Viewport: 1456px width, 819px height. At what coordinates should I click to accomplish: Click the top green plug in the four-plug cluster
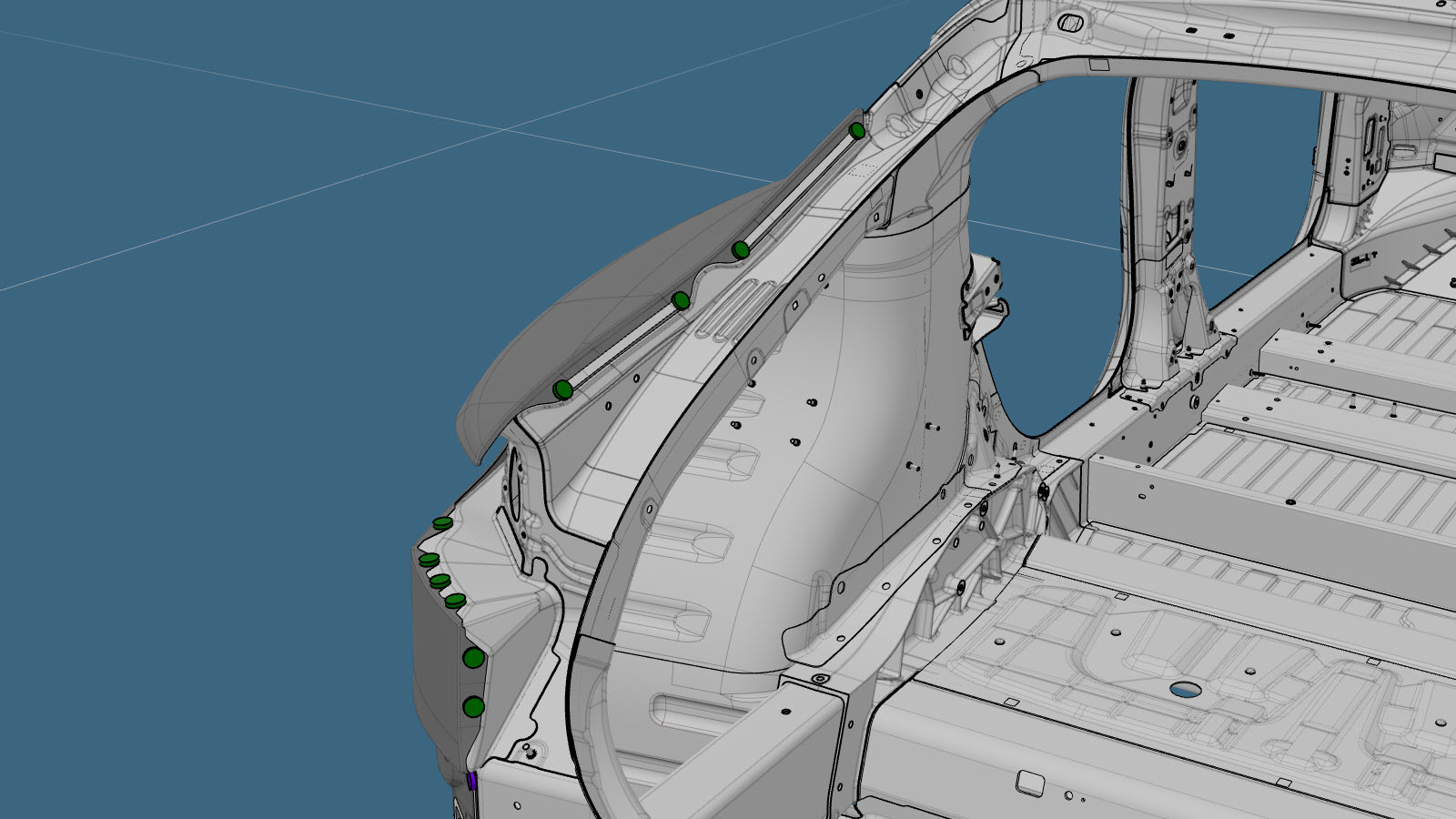[442, 524]
